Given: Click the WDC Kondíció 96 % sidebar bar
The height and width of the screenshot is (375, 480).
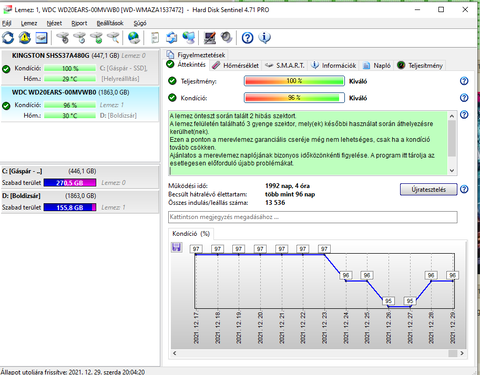Looking at the screenshot, I should 70,105.
